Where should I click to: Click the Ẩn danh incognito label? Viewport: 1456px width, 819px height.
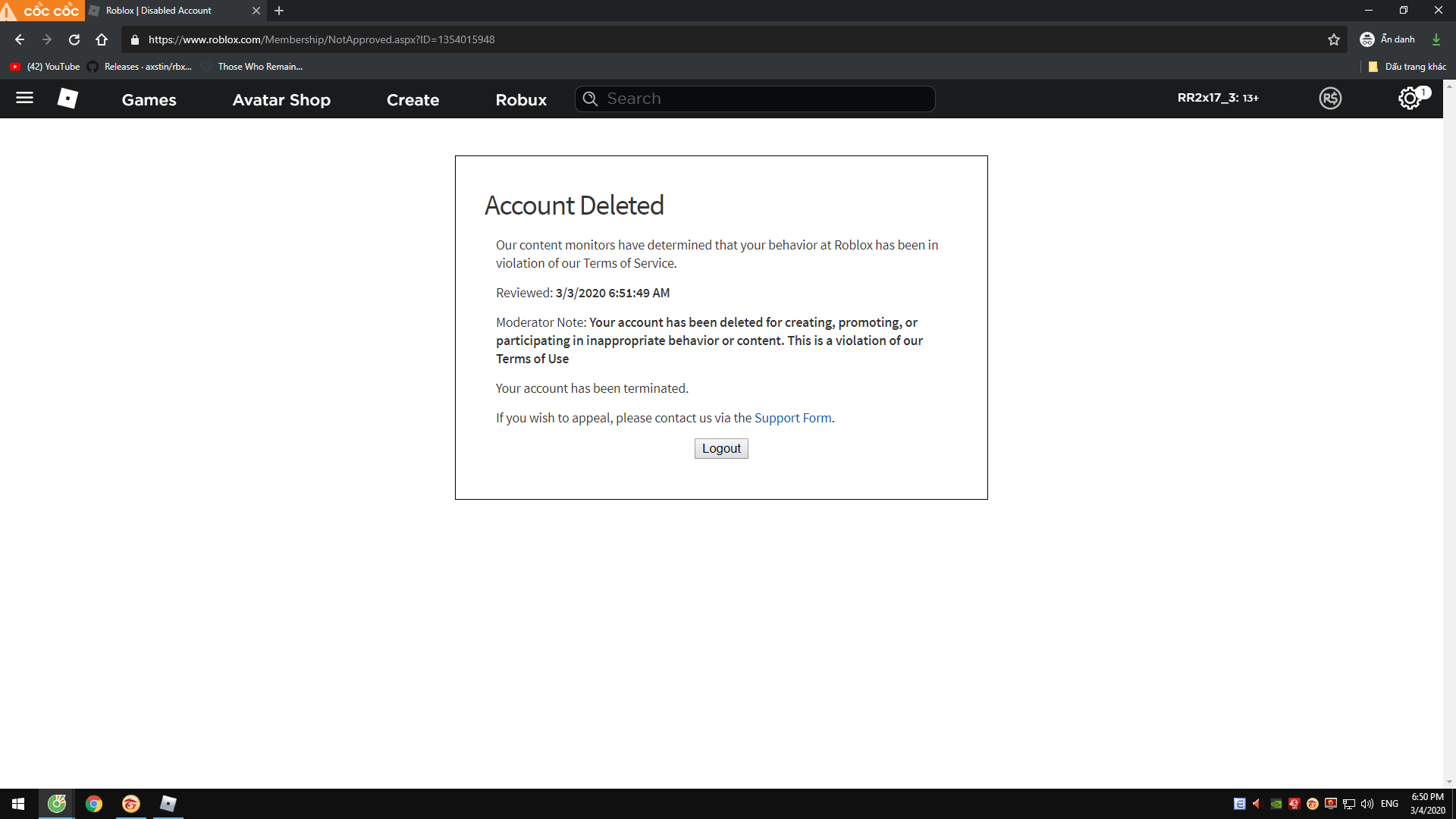point(1398,39)
